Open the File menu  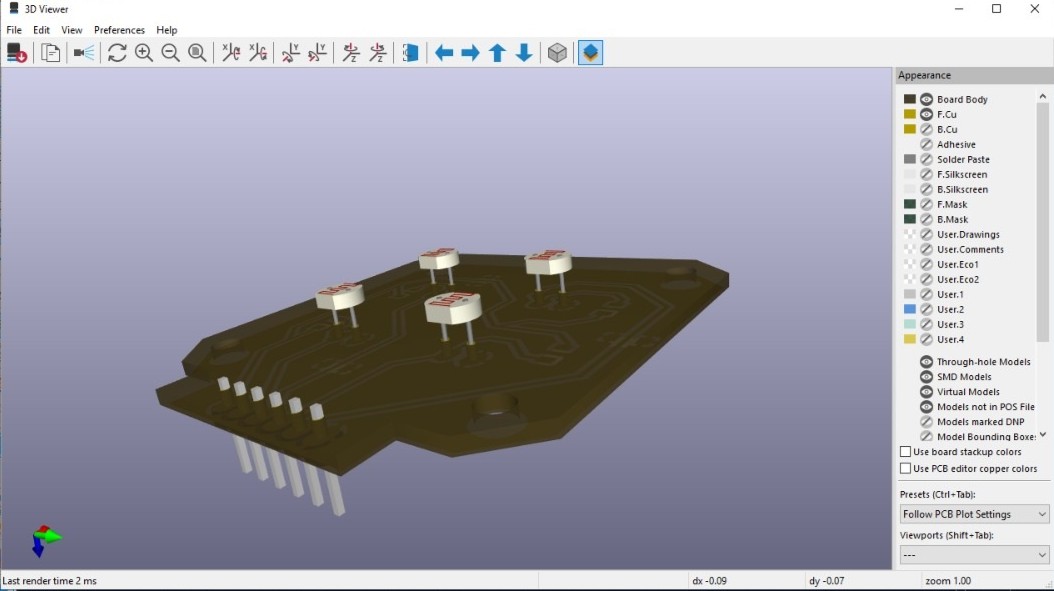pos(14,30)
